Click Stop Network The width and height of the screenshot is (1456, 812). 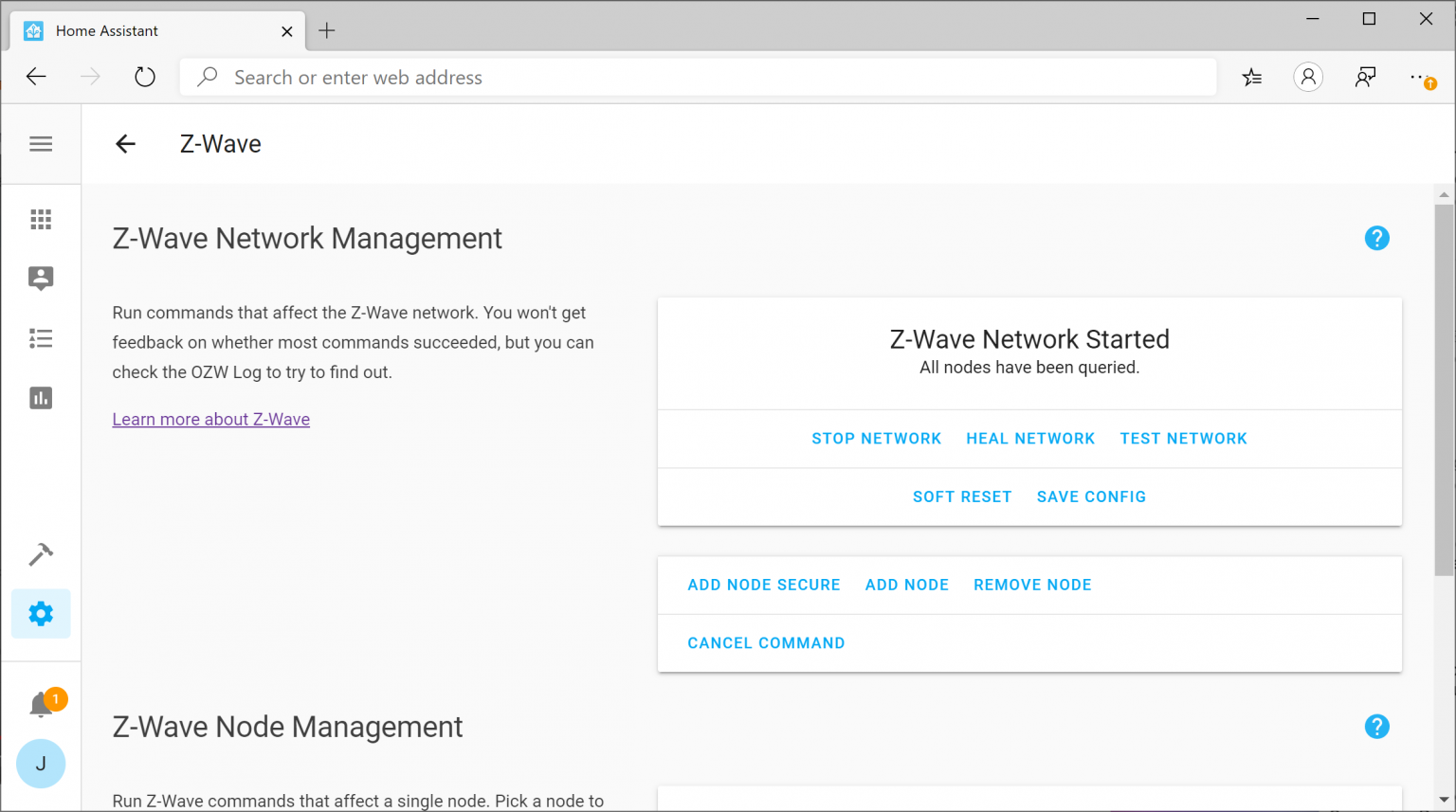coord(876,438)
